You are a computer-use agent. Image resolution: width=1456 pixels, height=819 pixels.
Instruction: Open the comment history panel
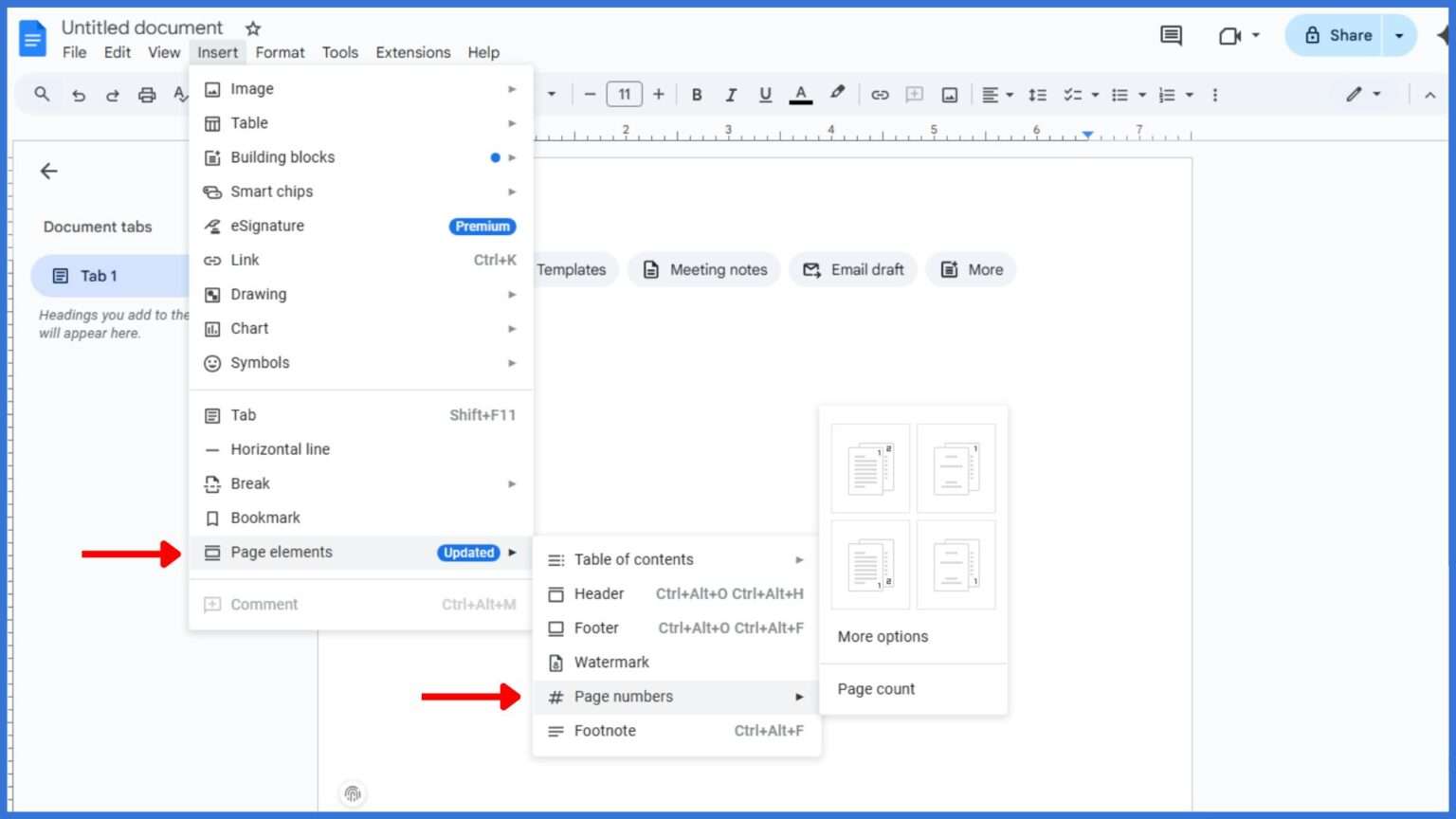pos(1170,35)
